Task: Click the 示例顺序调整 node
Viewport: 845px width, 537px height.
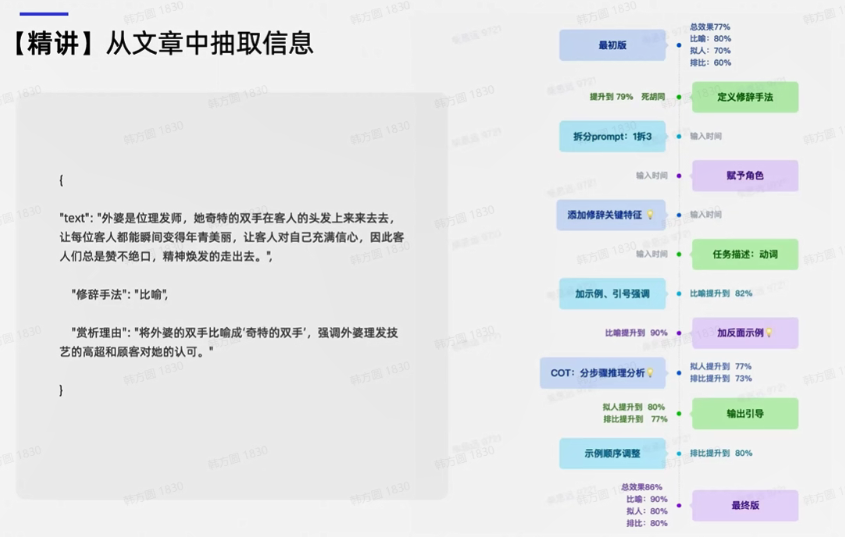Action: 612,453
